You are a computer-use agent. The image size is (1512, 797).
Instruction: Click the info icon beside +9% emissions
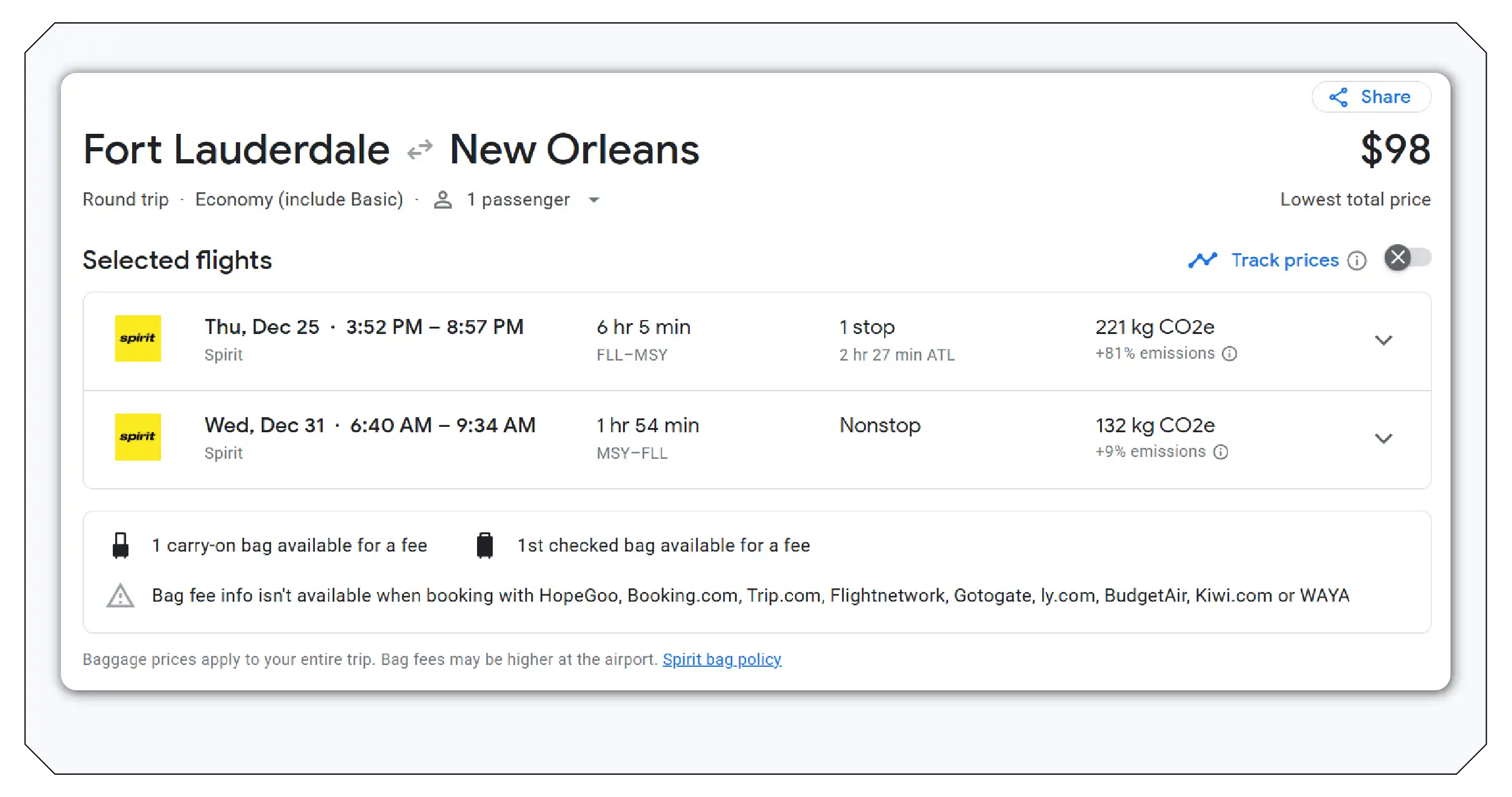[1222, 451]
